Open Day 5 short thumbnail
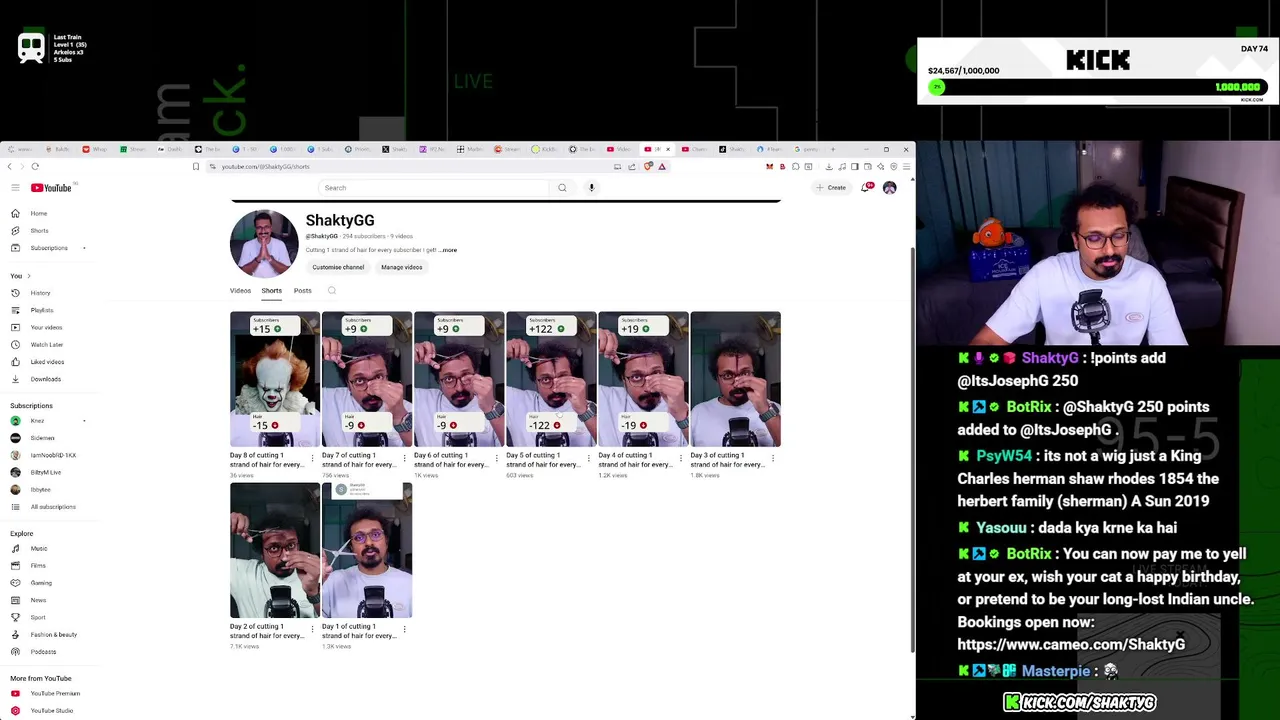The height and width of the screenshot is (720, 1280). [551, 379]
